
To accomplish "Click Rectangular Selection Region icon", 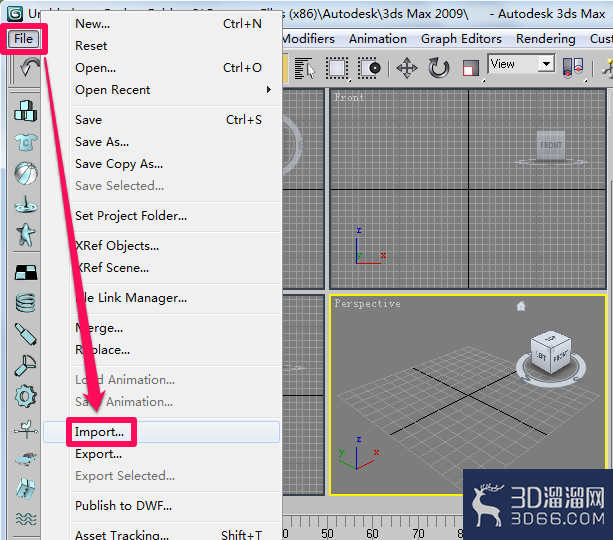I will pos(337,68).
